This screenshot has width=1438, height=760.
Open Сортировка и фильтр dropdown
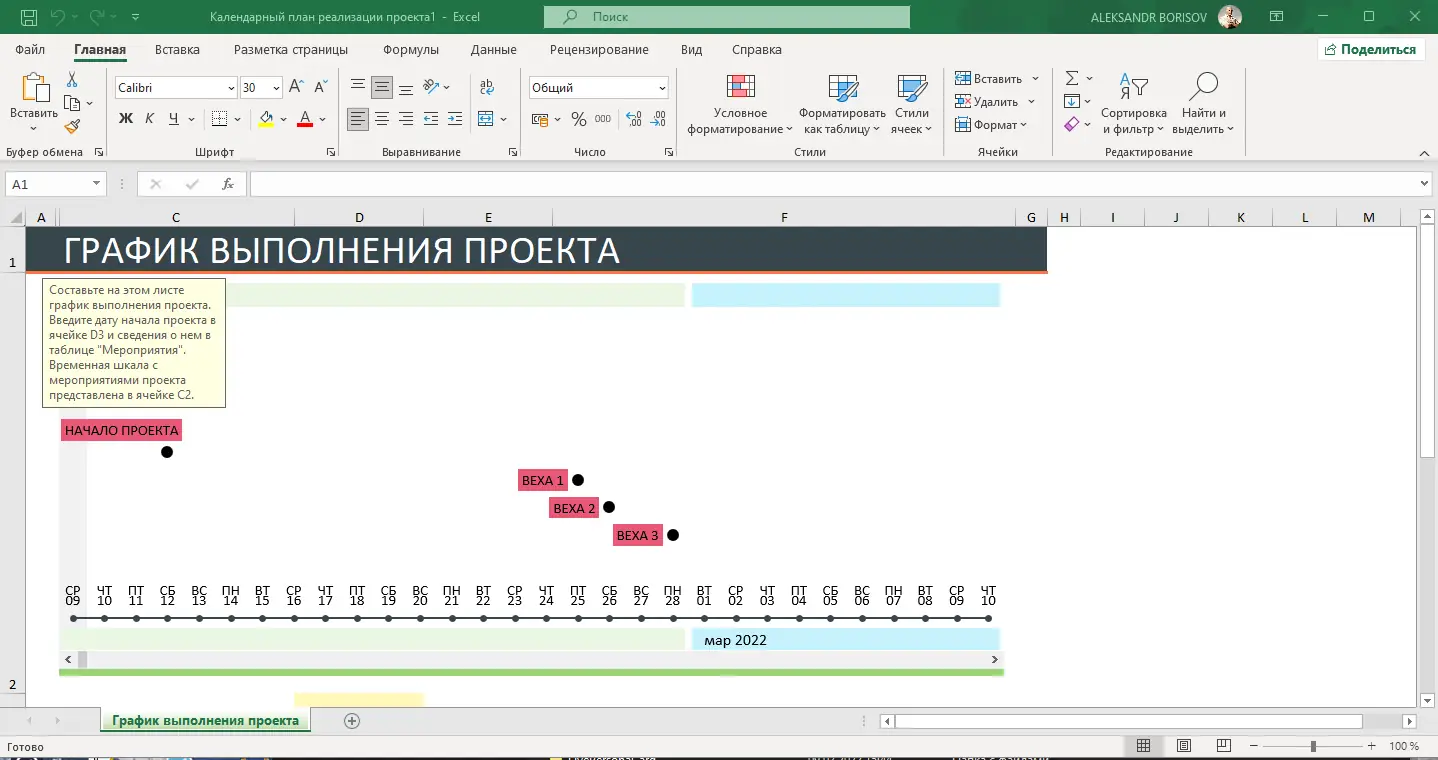[1134, 104]
